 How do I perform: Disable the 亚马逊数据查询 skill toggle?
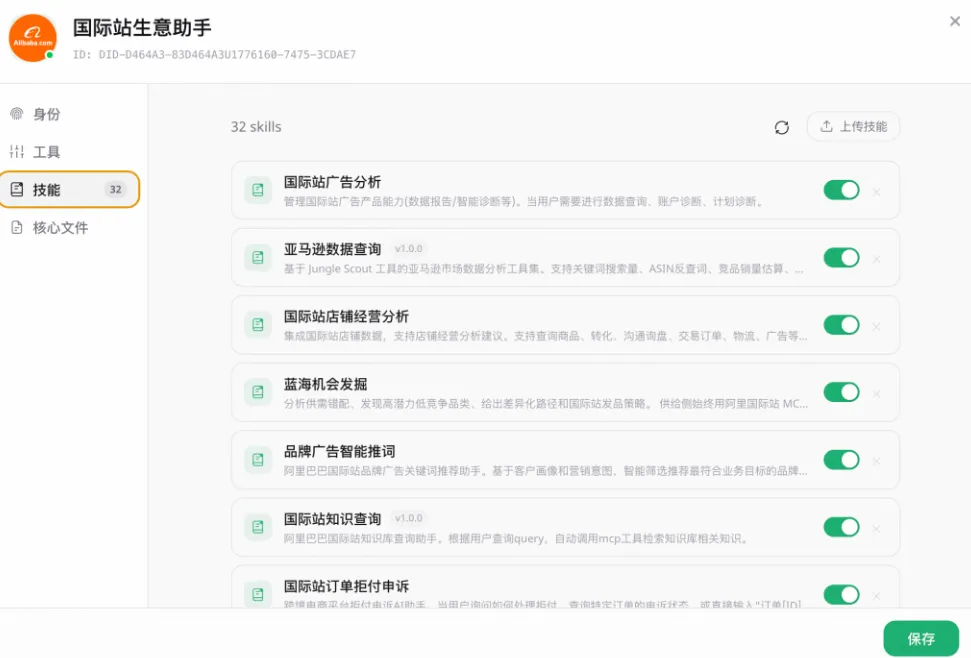842,258
